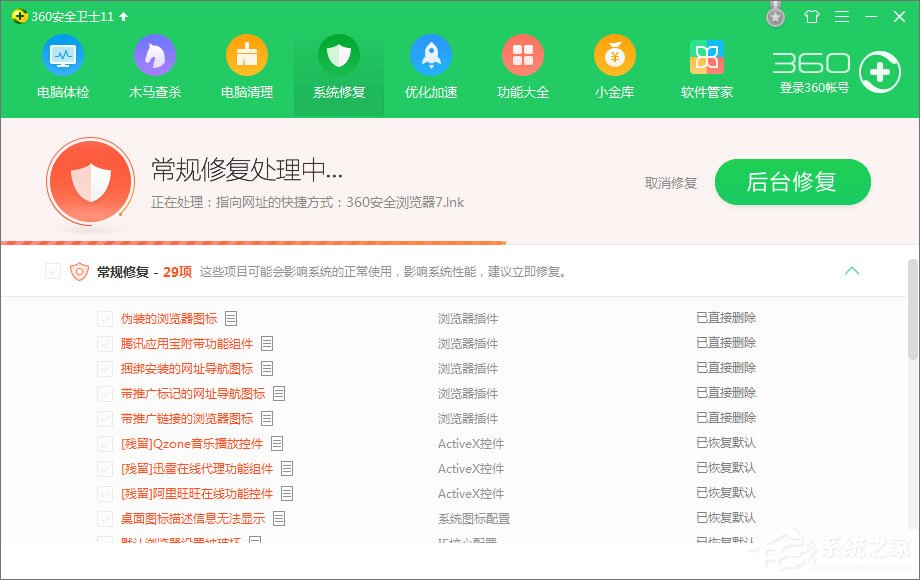Select the 电脑体检 (PC Checkup) icon
Screen dimensions: 920x580
63,67
